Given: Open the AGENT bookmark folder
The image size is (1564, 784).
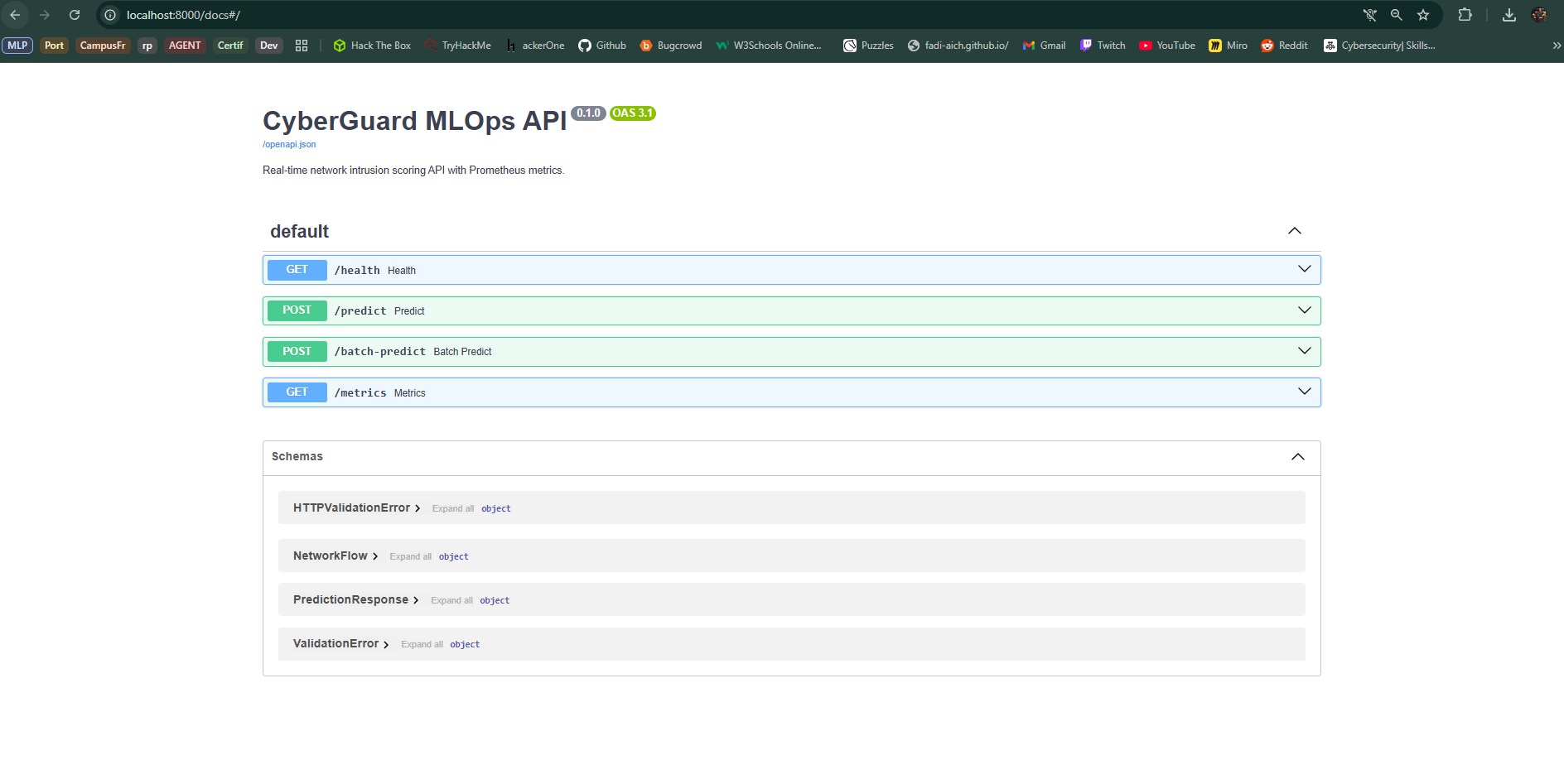Looking at the screenshot, I should (185, 46).
